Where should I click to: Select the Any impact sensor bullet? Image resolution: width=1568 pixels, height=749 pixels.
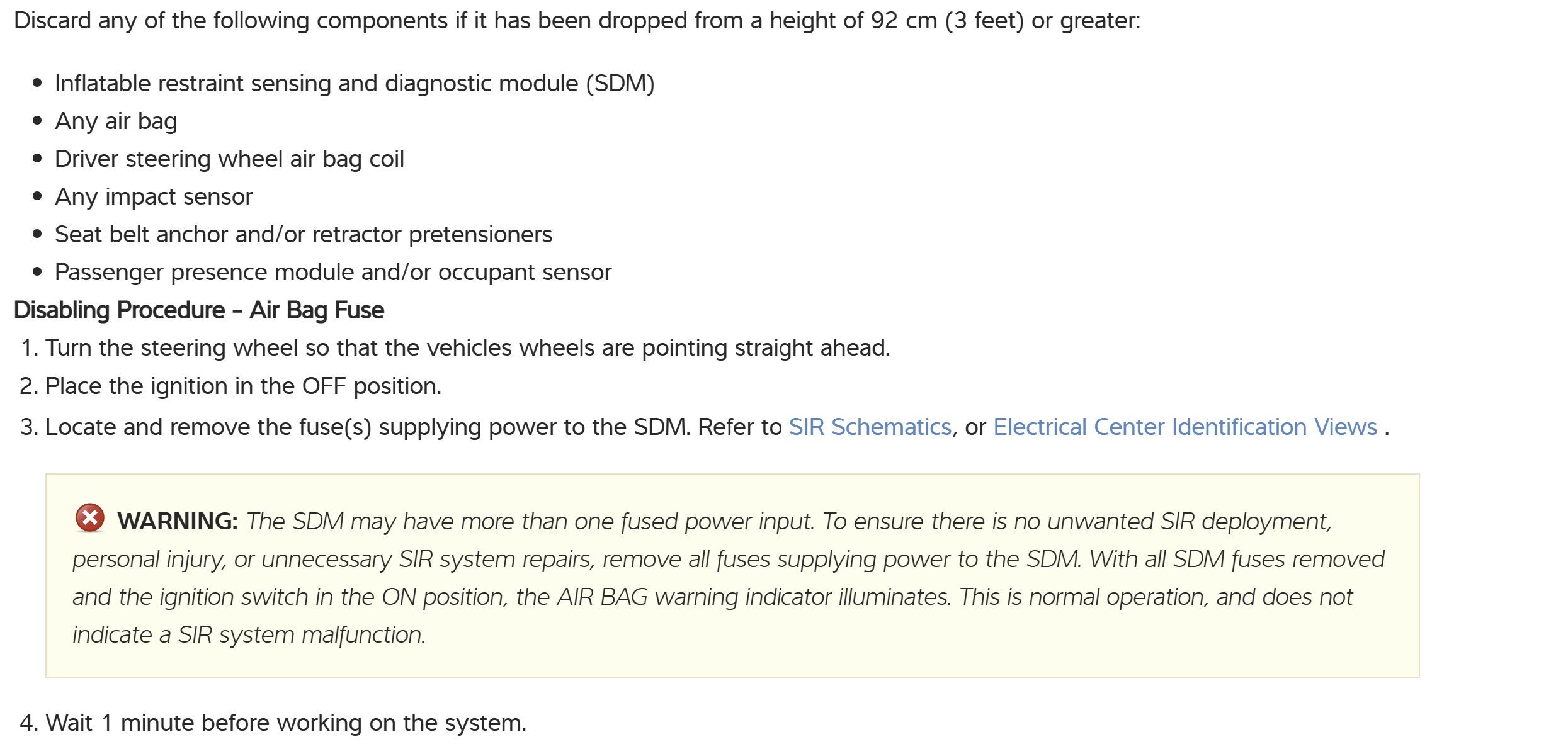154,196
